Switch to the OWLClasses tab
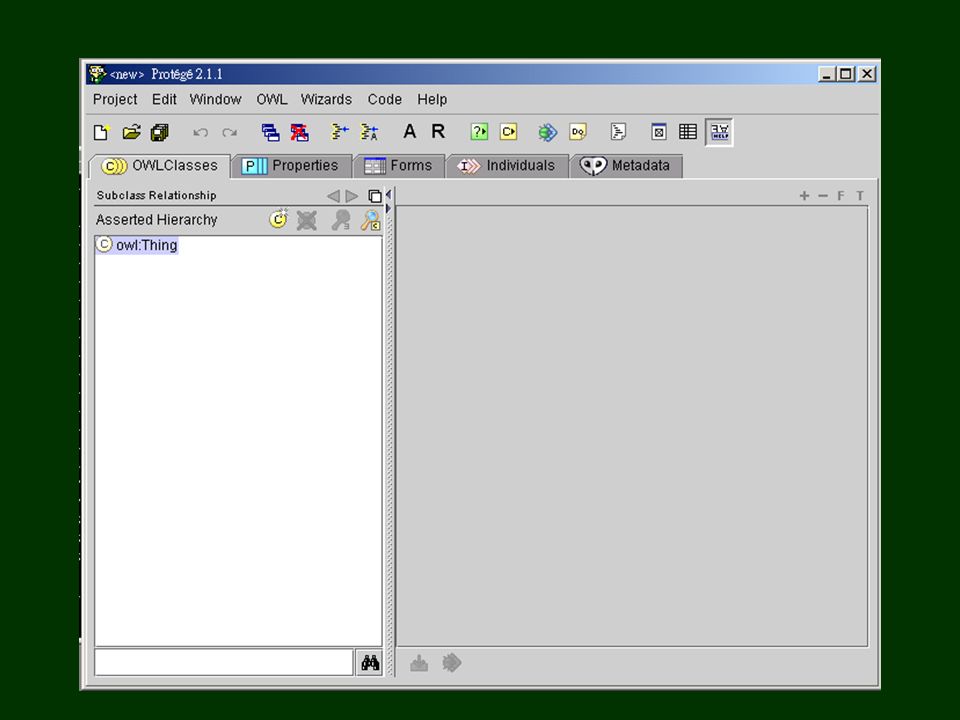Screen dimensions: 960x720 (160, 166)
